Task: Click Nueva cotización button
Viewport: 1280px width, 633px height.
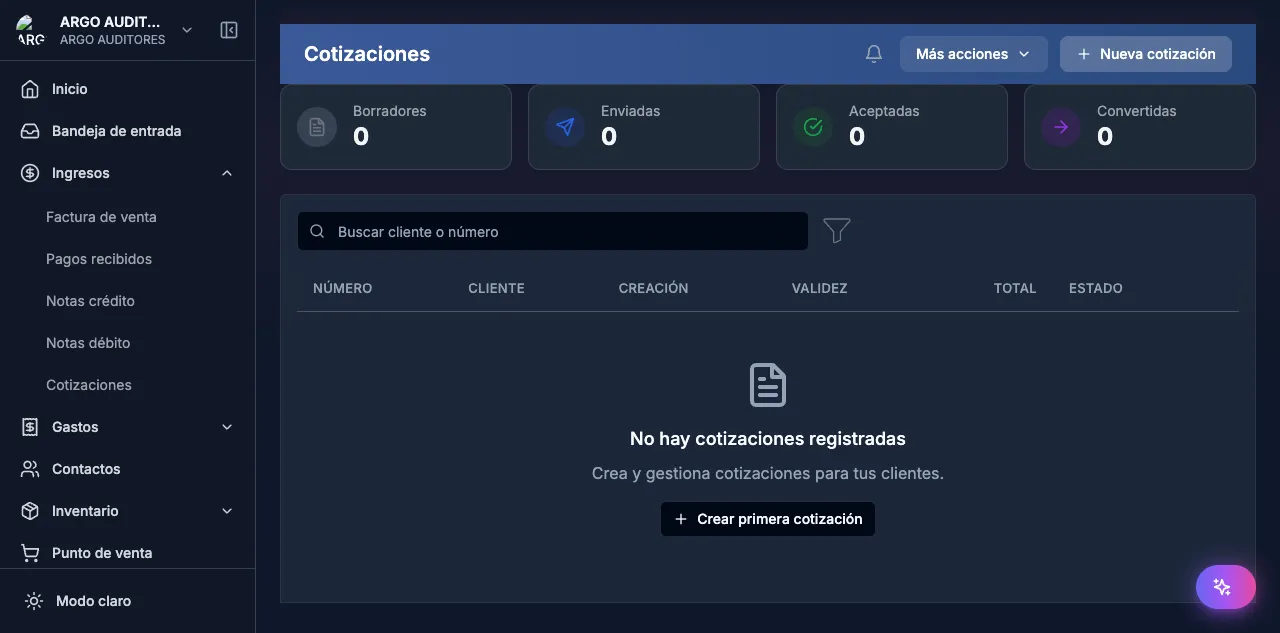Action: (1145, 53)
